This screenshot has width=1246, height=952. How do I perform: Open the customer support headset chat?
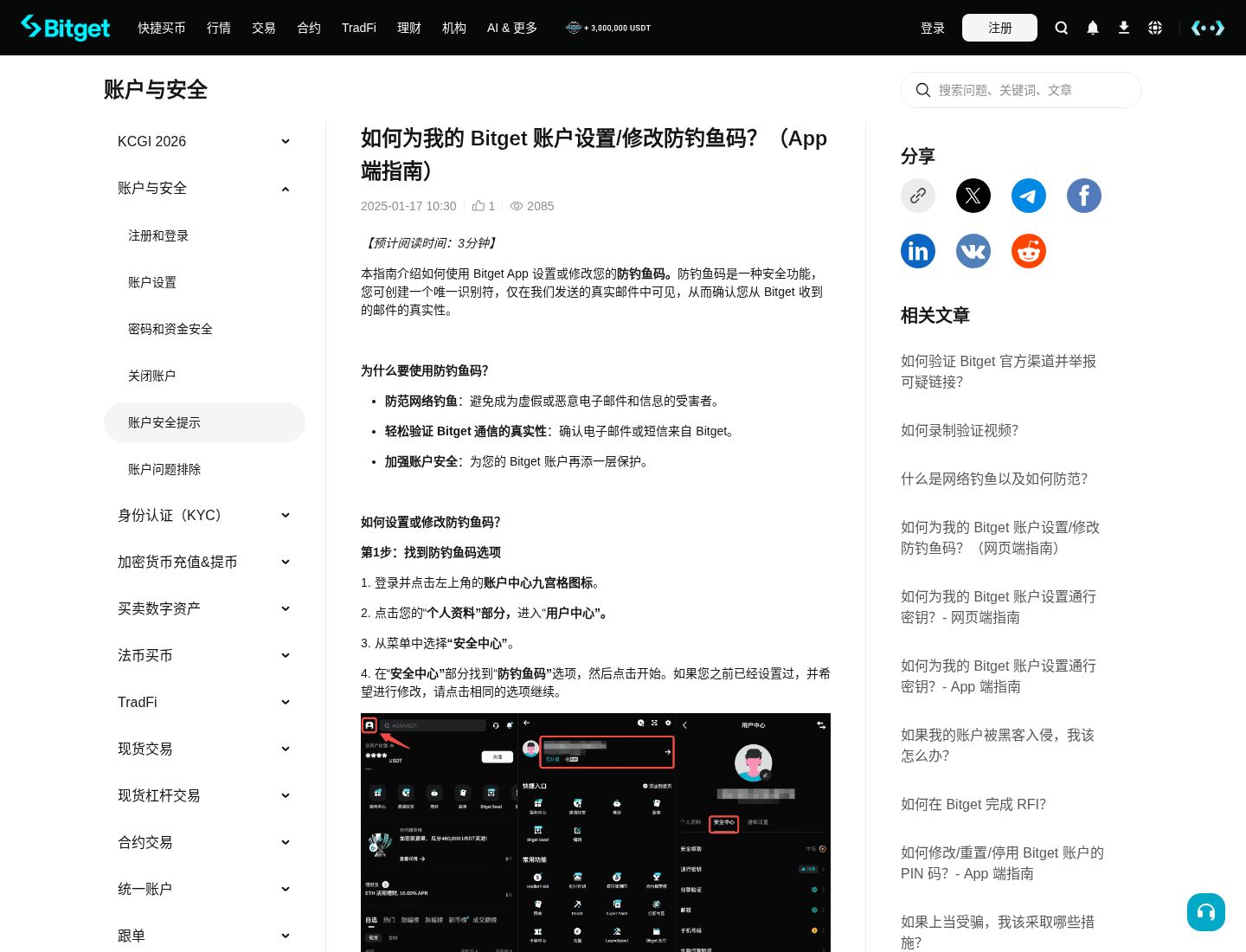(x=1206, y=912)
